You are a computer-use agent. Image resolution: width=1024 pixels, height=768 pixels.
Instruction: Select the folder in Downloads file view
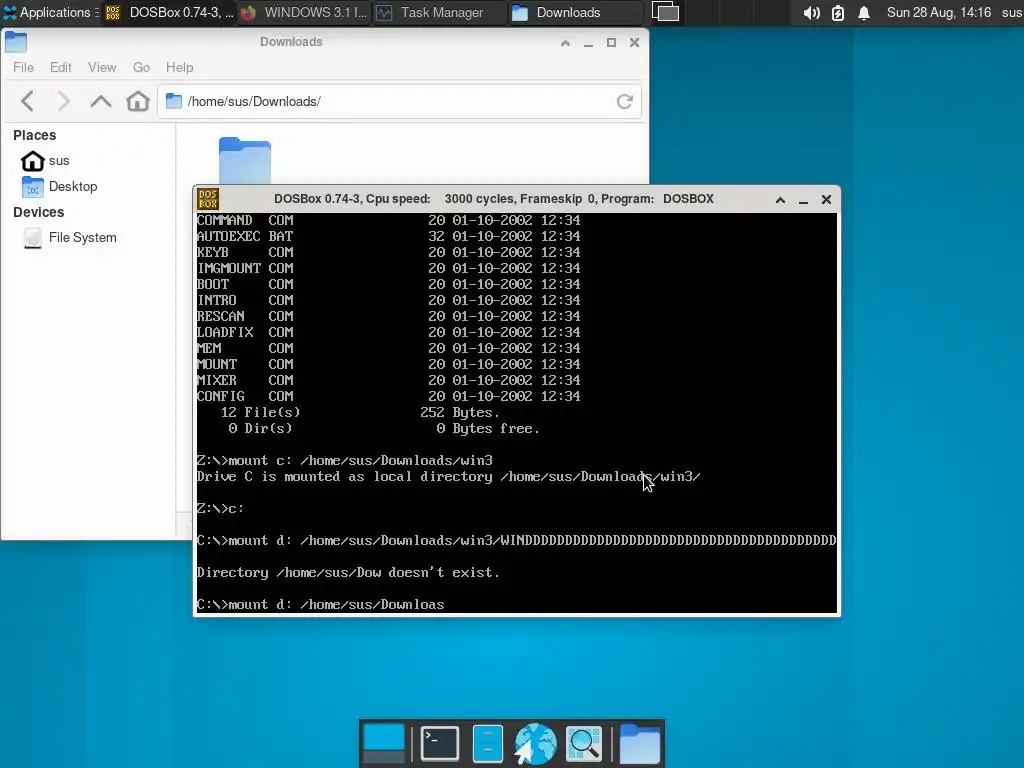(244, 160)
